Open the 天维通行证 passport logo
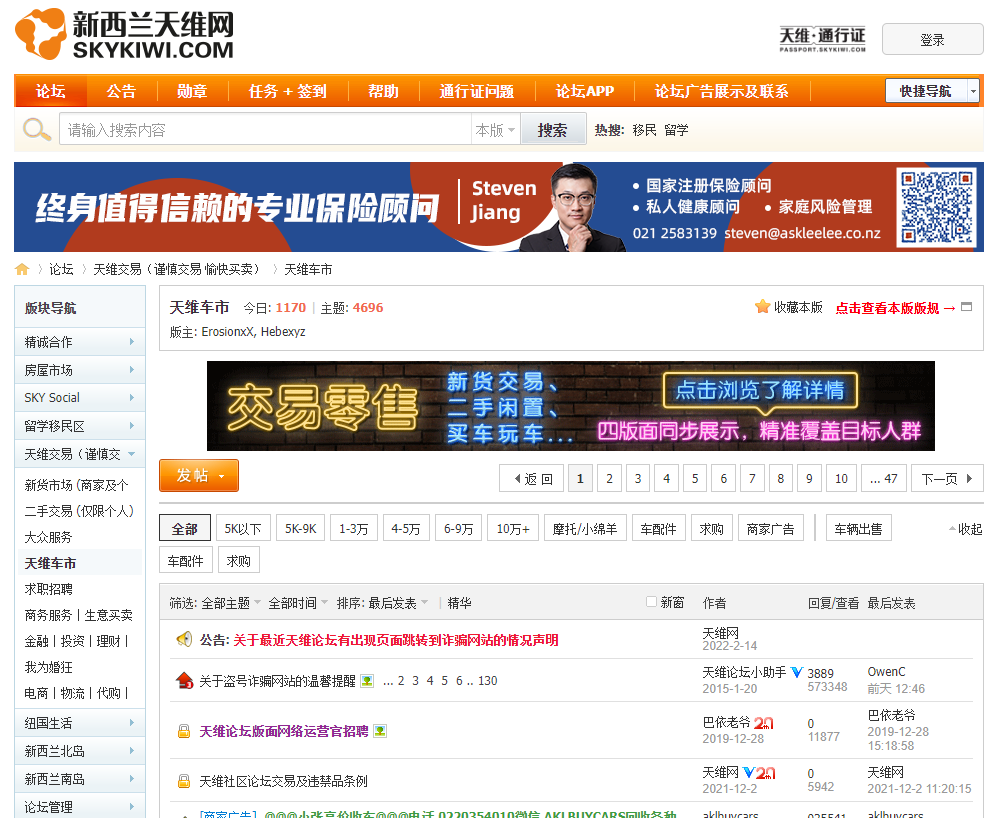1006x818 pixels. tap(822, 39)
